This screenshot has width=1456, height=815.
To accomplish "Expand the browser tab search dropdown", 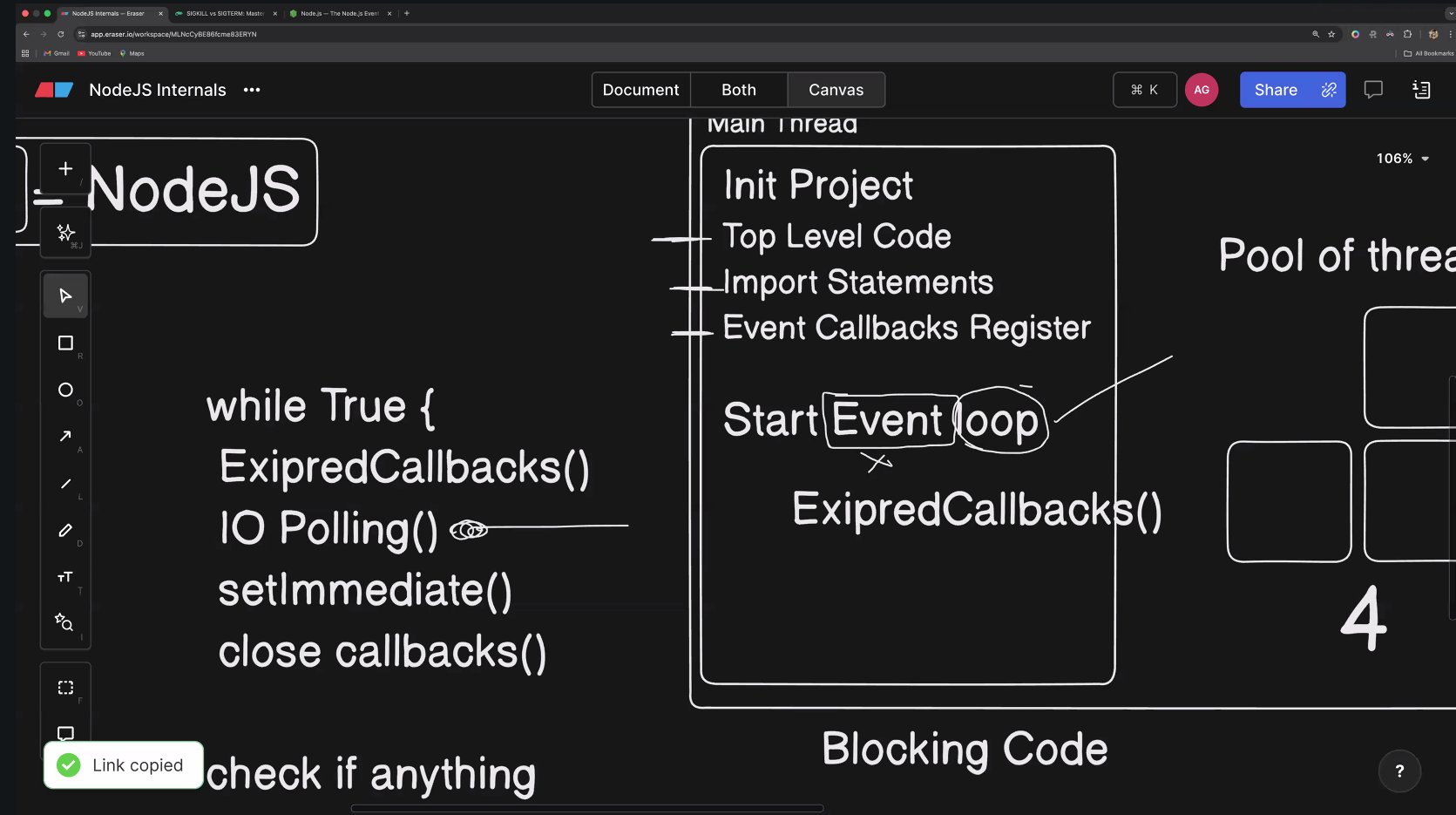I will tap(1450, 13).
